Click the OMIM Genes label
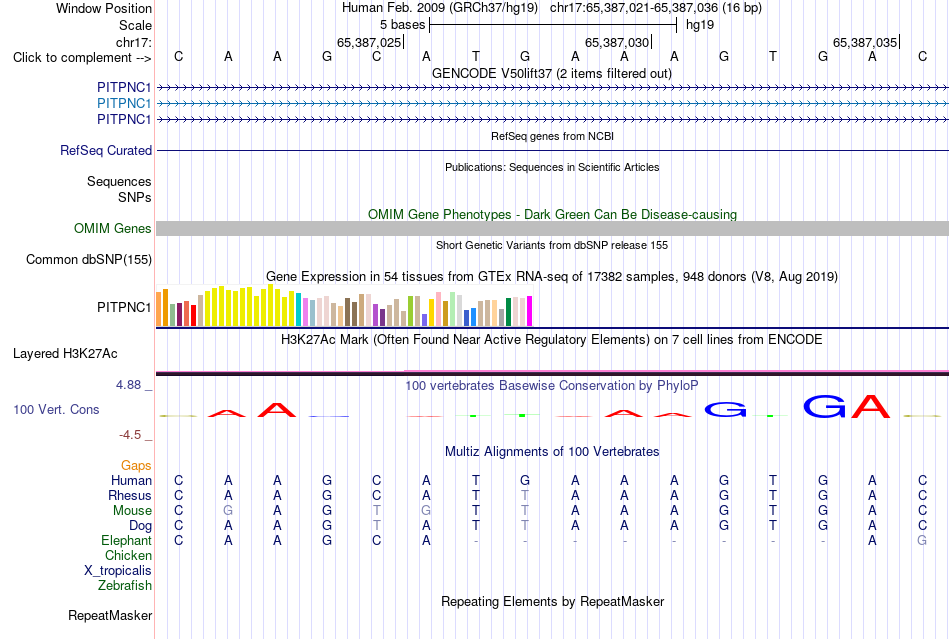Viewport: 950px width, 639px height. (x=113, y=228)
